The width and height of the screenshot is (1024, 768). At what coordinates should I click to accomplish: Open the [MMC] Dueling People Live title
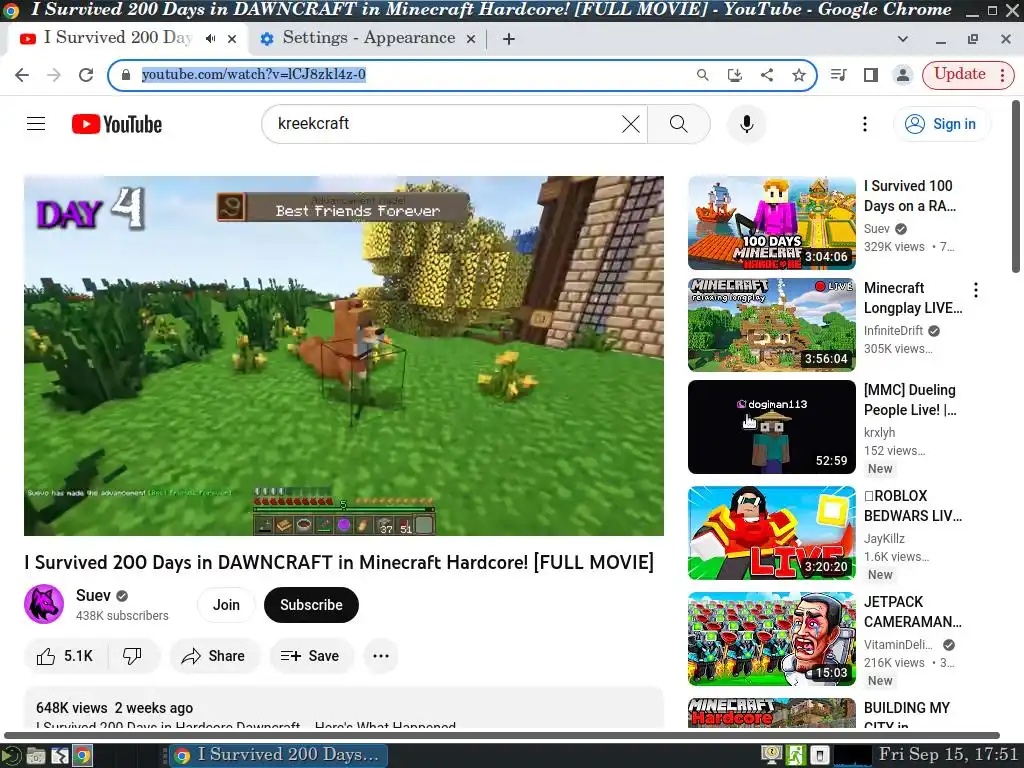tap(910, 400)
